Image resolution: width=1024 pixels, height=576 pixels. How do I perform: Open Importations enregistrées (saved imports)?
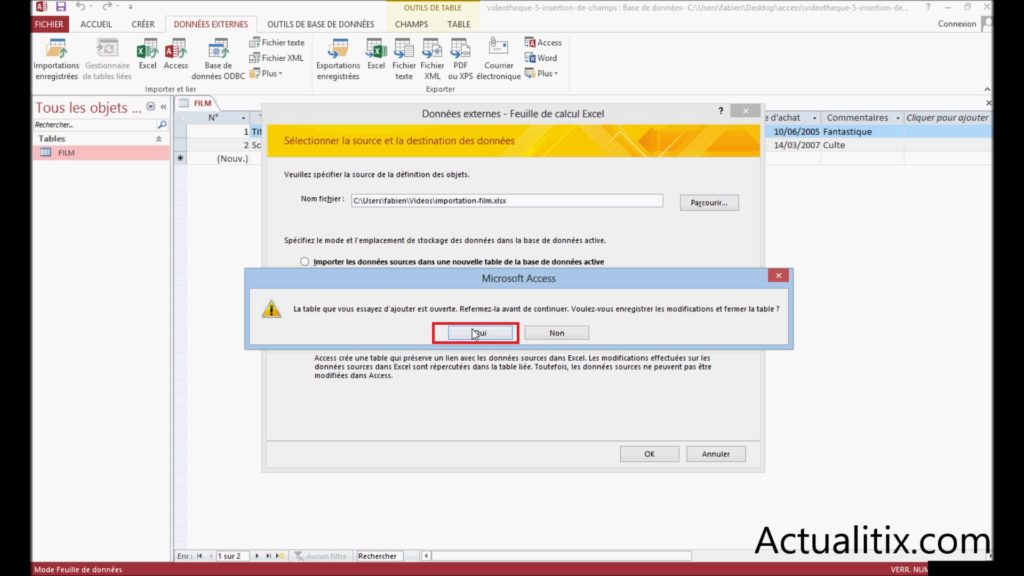pyautogui.click(x=56, y=59)
